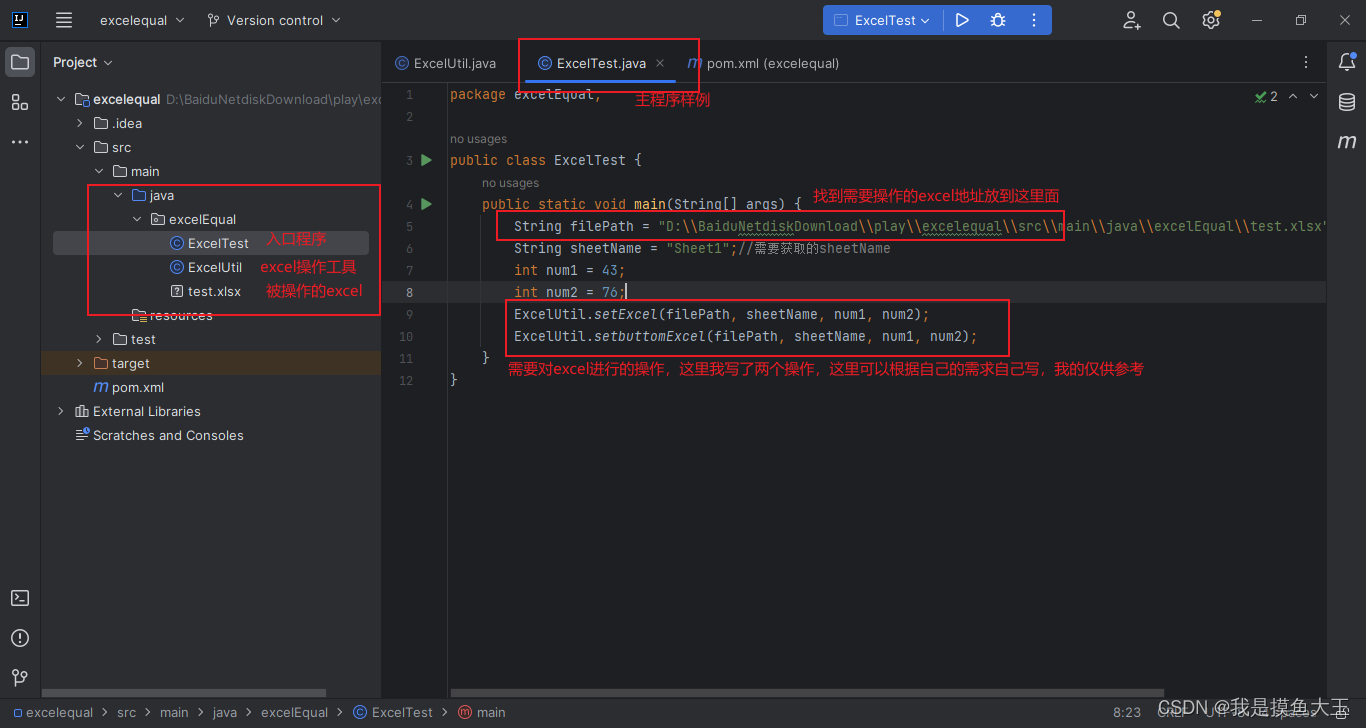Open the Terminal tool window icon
The width and height of the screenshot is (1366, 728).
[x=20, y=597]
